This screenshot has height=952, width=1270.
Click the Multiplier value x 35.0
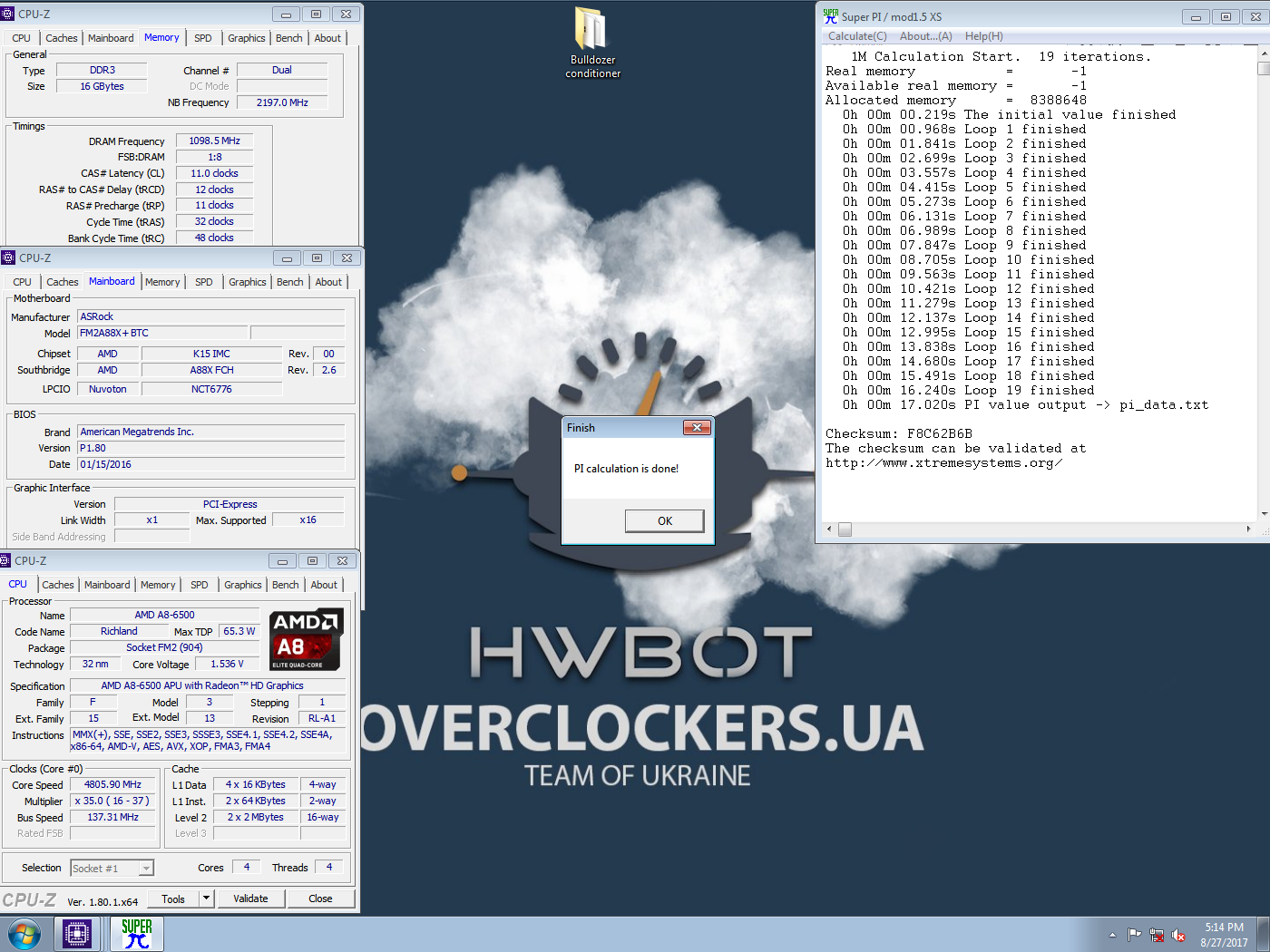coord(112,801)
